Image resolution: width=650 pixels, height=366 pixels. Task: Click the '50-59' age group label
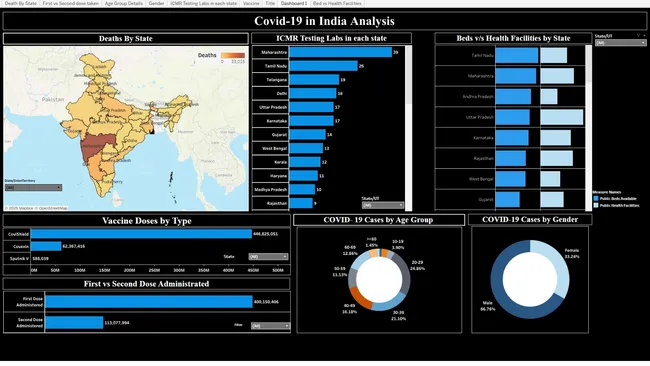click(x=339, y=269)
